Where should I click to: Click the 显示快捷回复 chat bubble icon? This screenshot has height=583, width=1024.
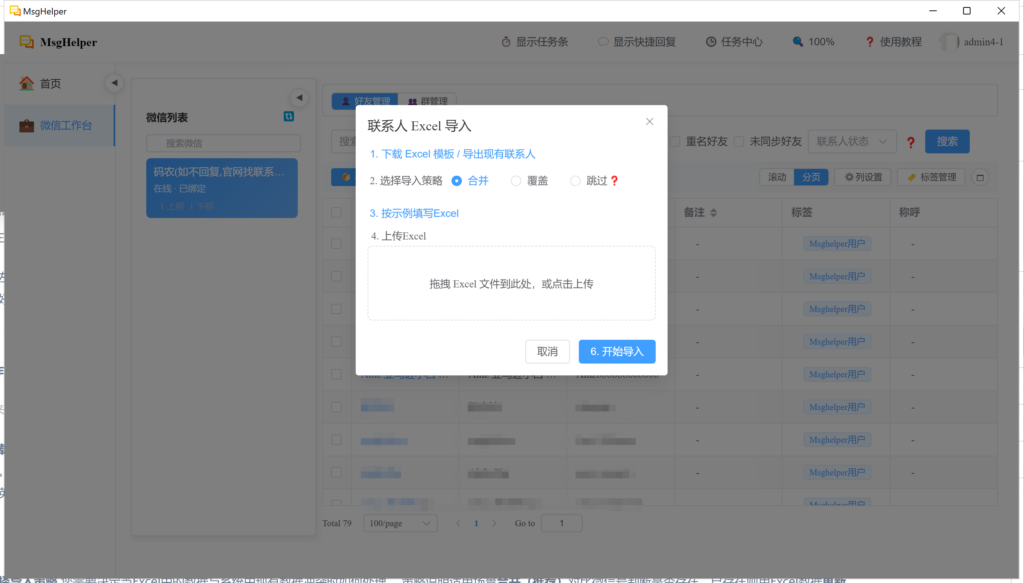click(603, 42)
